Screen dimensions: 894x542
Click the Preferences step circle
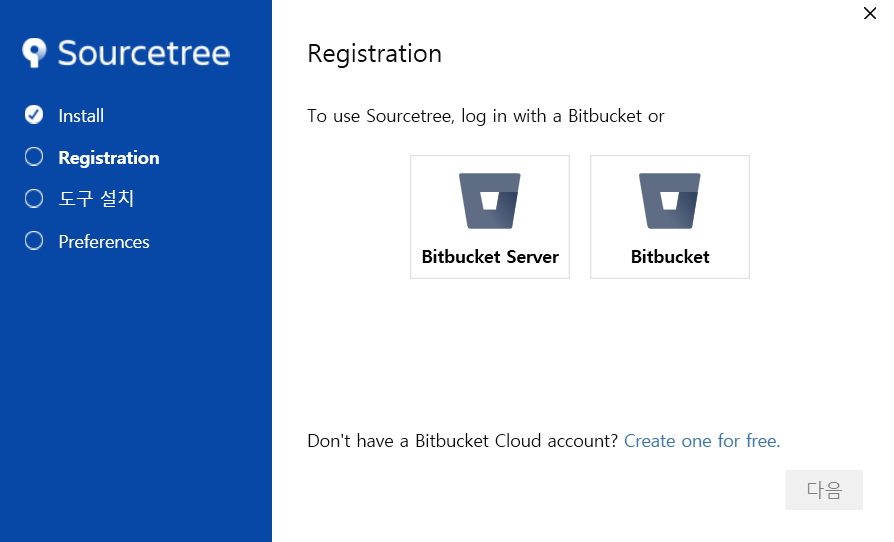coord(34,241)
